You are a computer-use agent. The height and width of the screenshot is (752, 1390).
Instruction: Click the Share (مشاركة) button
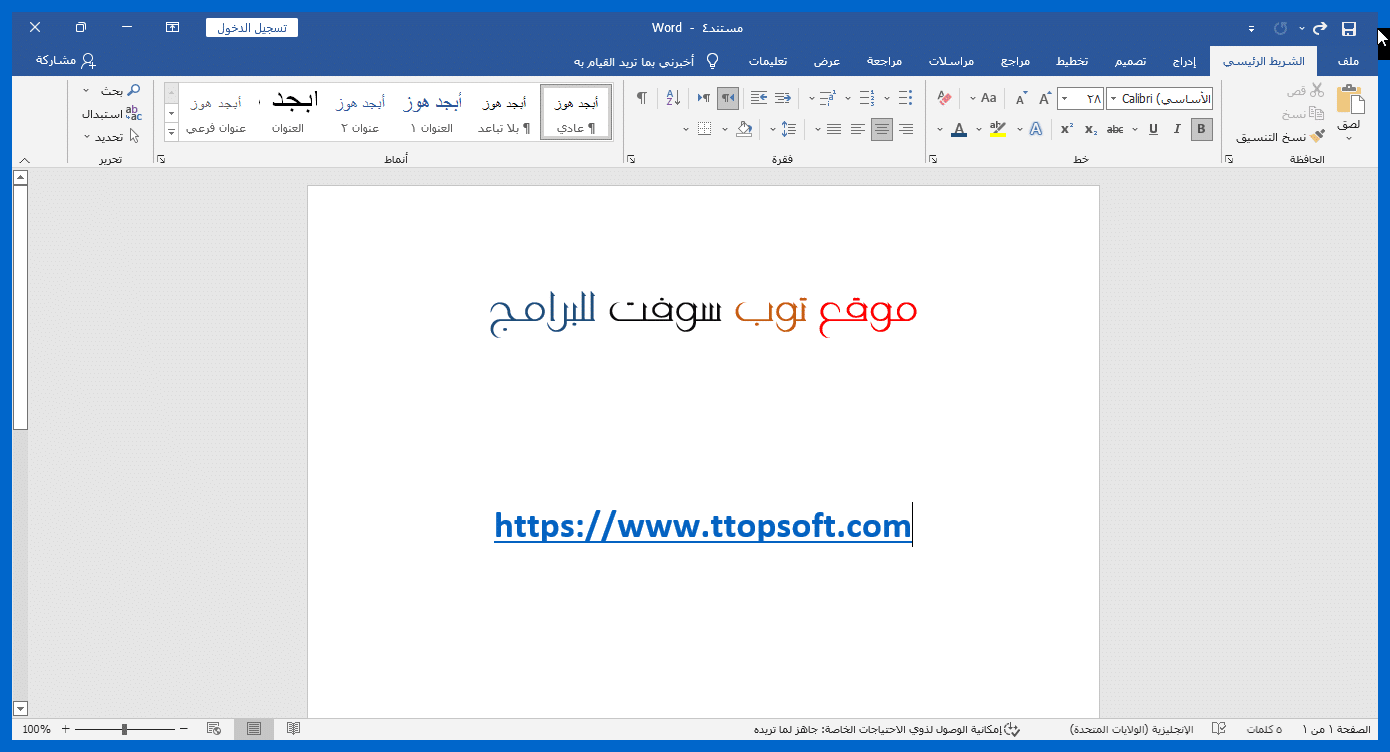(67, 61)
